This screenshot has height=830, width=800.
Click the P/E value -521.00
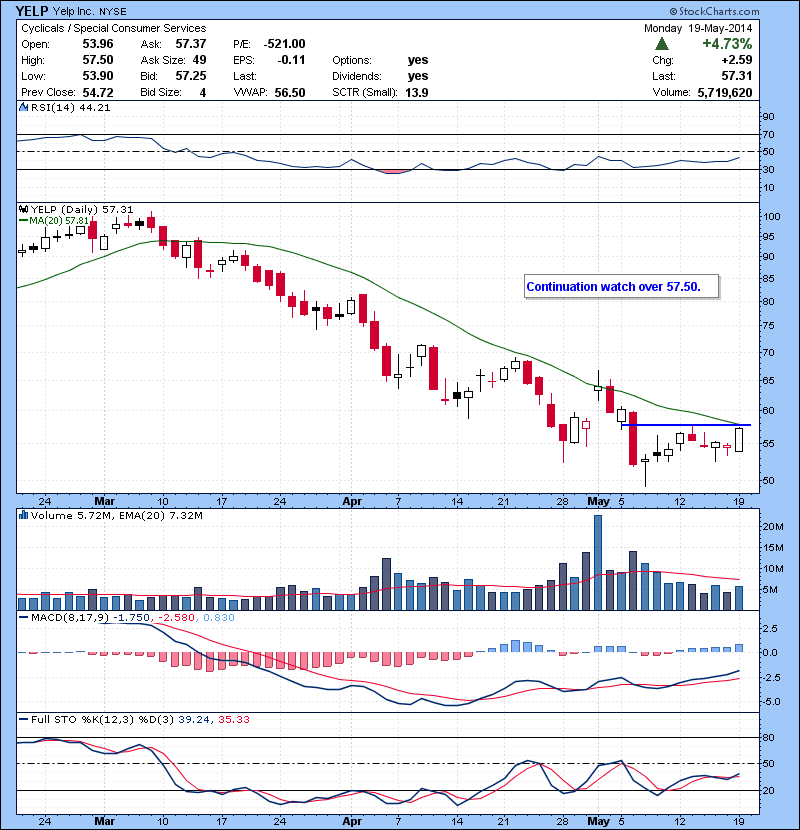284,44
